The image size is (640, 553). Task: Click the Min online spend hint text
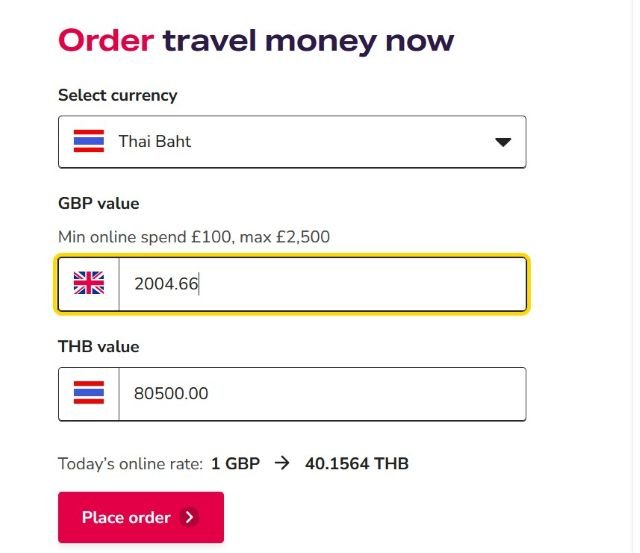(x=194, y=237)
